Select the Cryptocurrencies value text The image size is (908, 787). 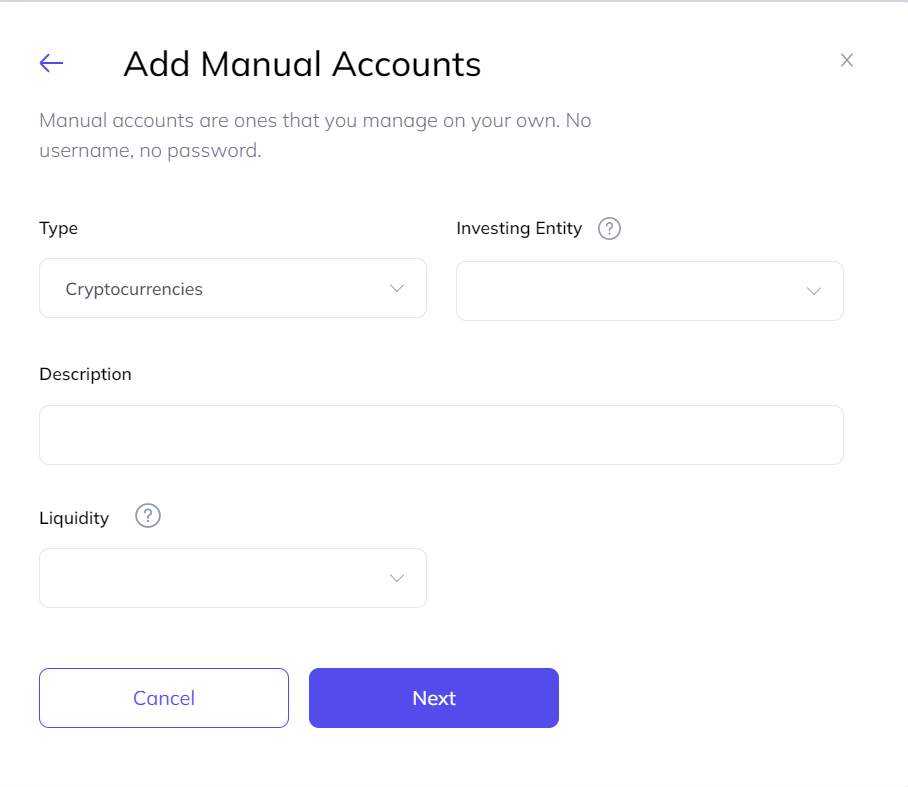point(134,289)
